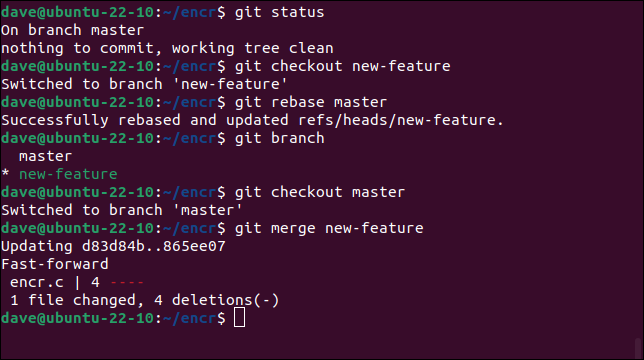Image resolution: width=644 pixels, height=360 pixels.
Task: Click '1 file changed, 4 deletions(-)' summary
Action: [145, 300]
